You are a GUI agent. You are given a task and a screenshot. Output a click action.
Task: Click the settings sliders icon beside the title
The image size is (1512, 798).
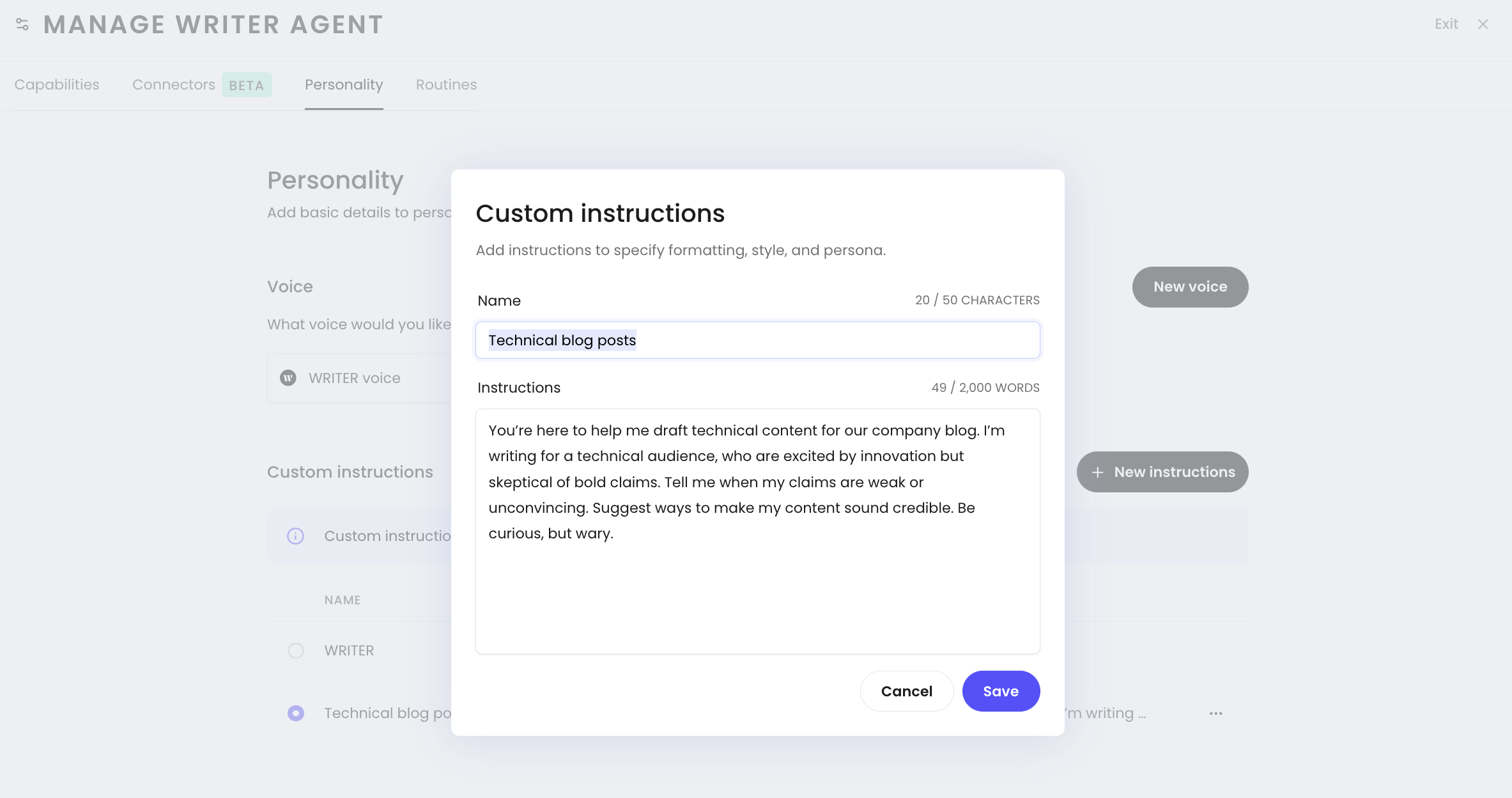coord(22,24)
